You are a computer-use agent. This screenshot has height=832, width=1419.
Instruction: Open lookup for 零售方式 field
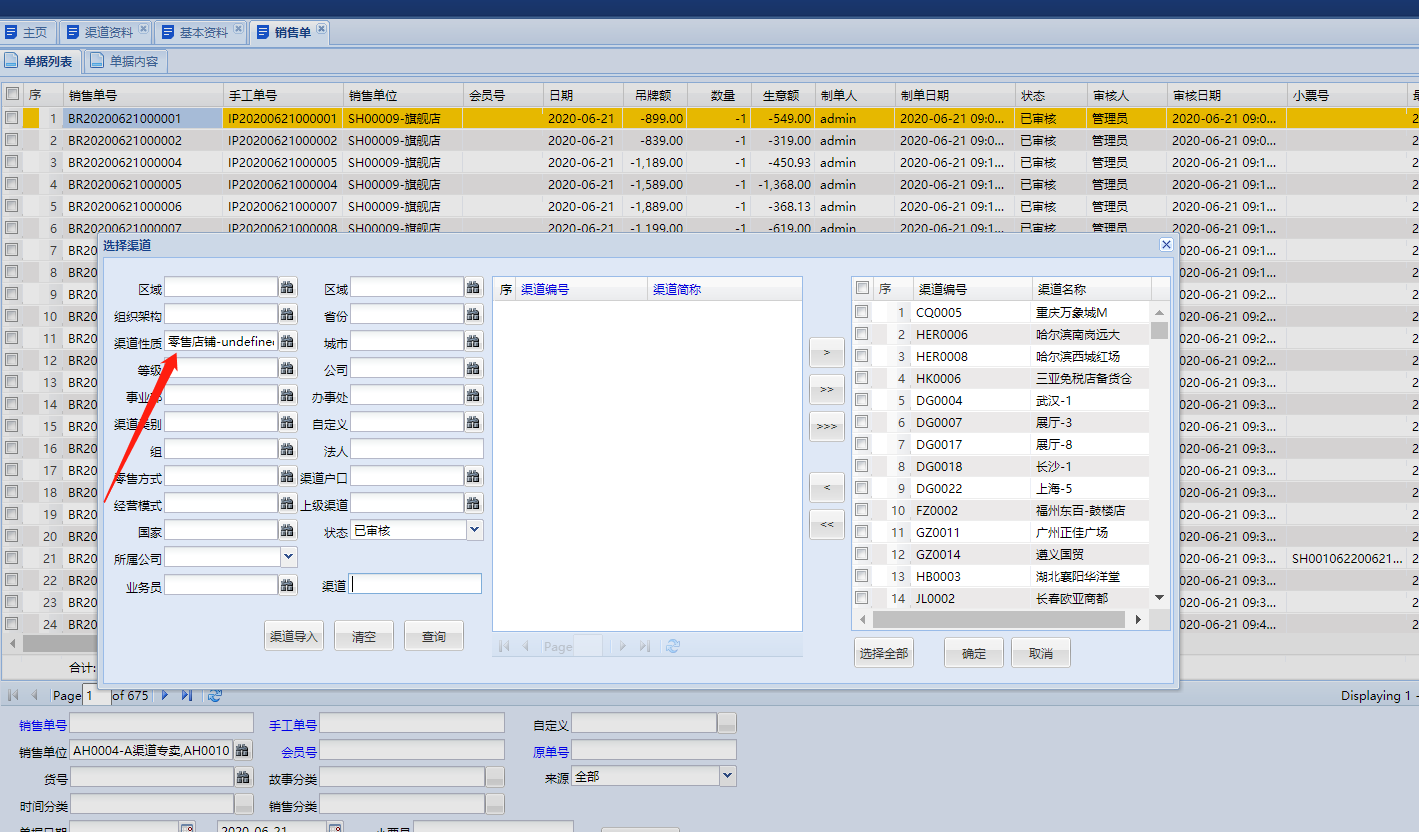pos(288,477)
